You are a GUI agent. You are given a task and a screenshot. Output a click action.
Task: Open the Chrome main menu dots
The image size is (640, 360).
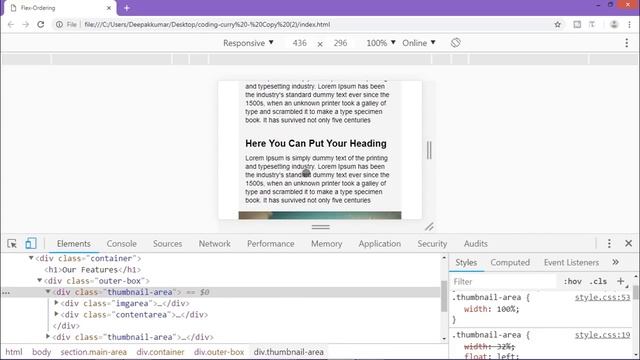(x=629, y=24)
